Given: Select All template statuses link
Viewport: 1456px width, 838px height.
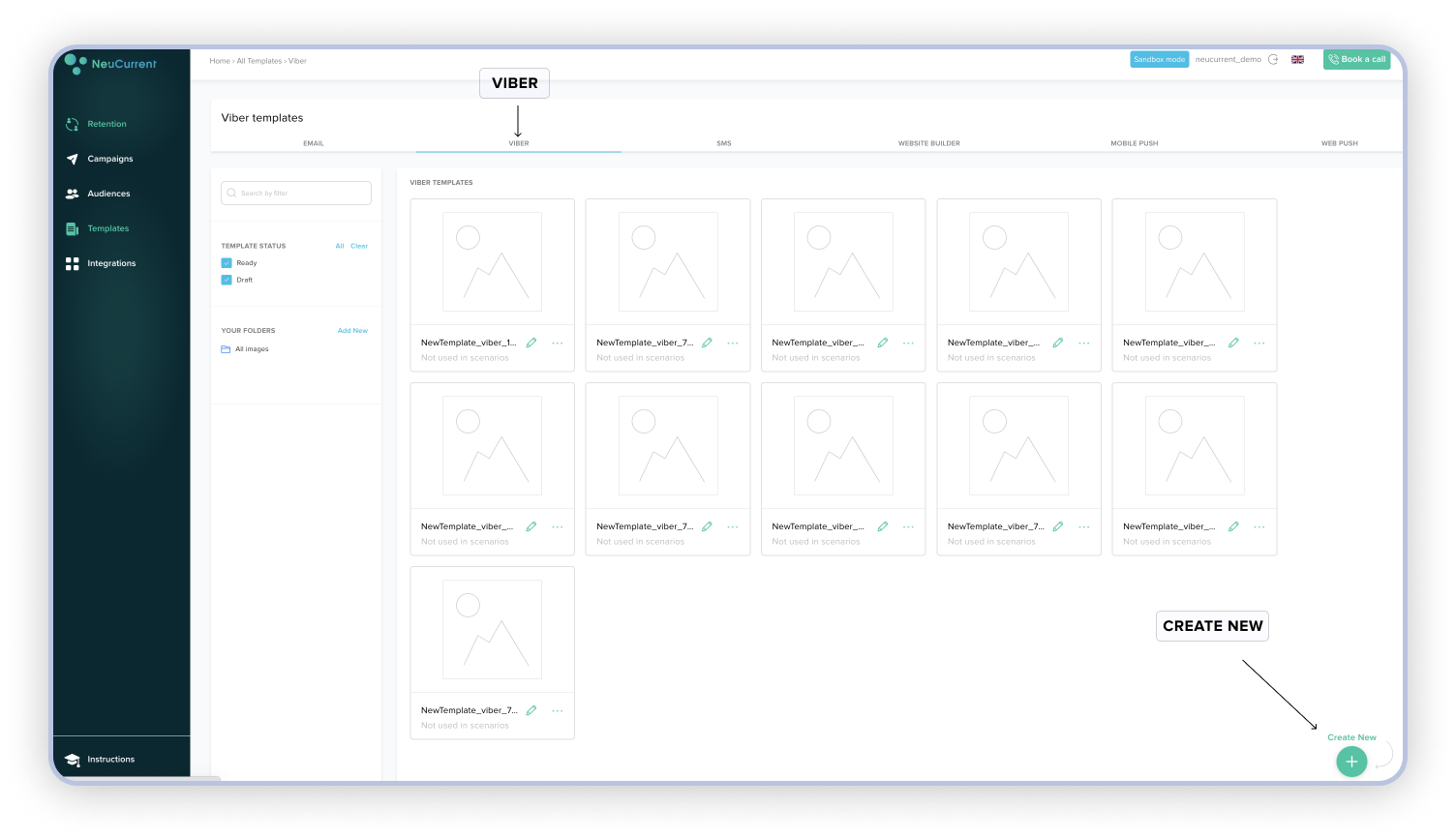Looking at the screenshot, I should (340, 246).
